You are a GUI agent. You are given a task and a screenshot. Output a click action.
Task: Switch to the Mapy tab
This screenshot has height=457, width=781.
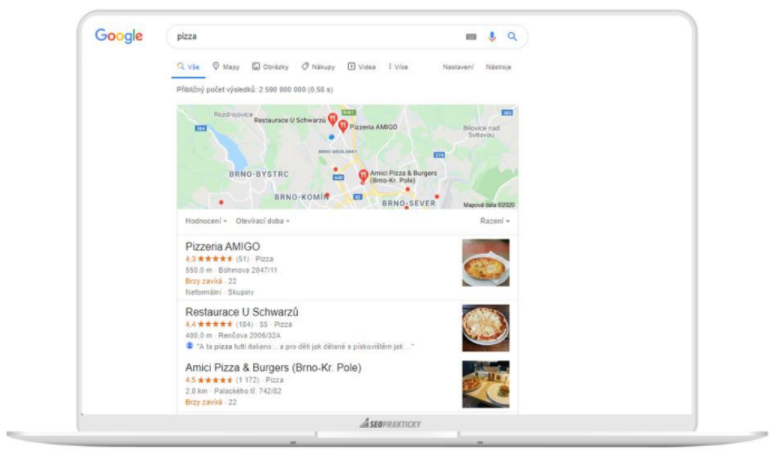tap(226, 67)
